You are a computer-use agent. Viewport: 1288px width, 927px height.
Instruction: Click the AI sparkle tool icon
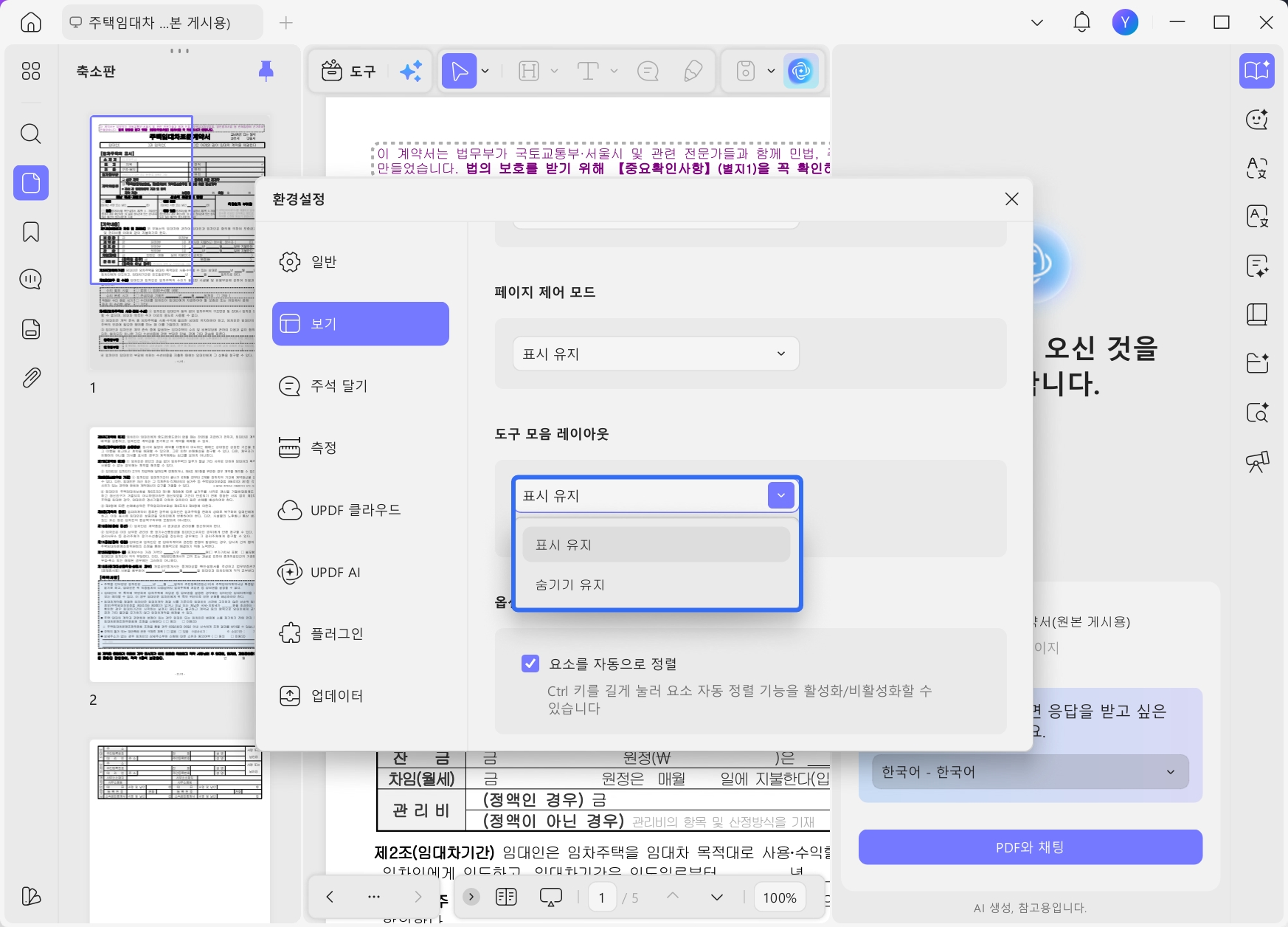pyautogui.click(x=411, y=71)
